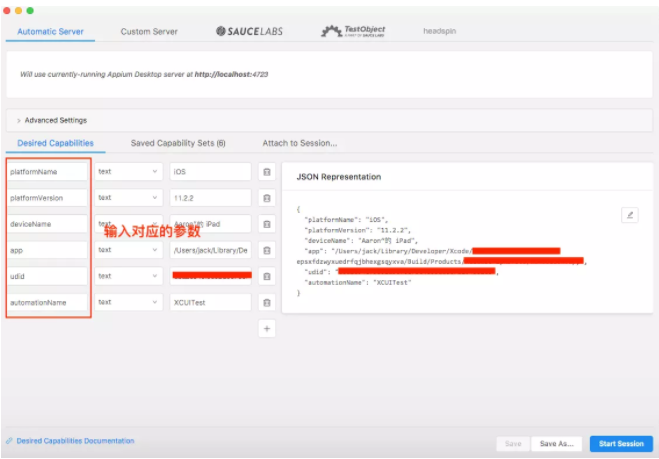Image resolution: width=659 pixels, height=459 pixels.
Task: Click the iOS value field
Action: tap(211, 171)
